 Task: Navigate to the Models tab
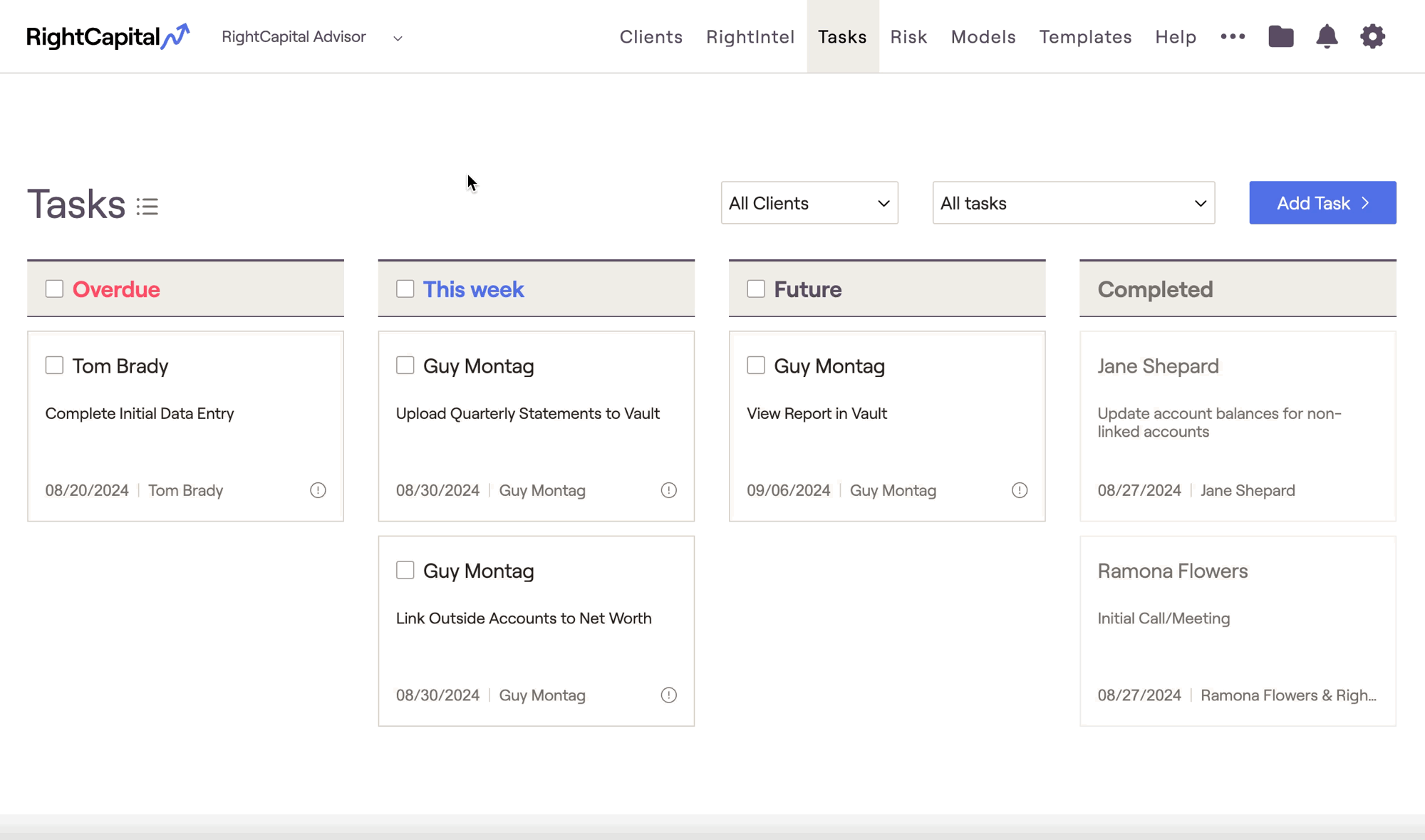tap(983, 36)
